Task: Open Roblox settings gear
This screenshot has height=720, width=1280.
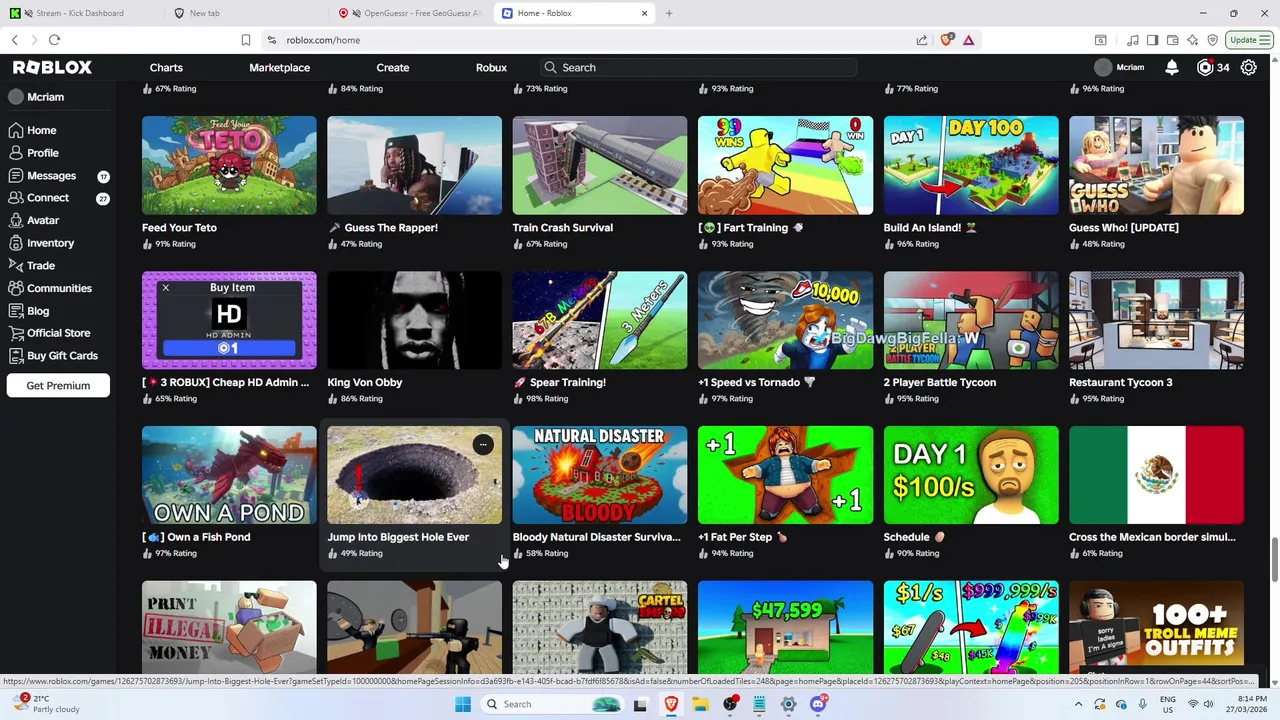Action: coord(1249,67)
